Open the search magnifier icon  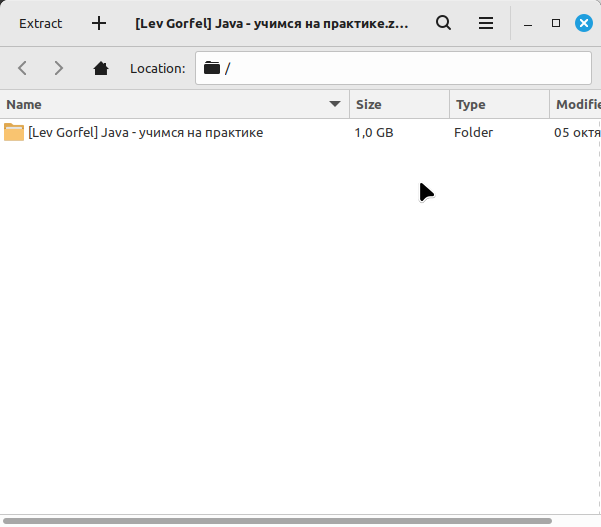click(x=443, y=23)
